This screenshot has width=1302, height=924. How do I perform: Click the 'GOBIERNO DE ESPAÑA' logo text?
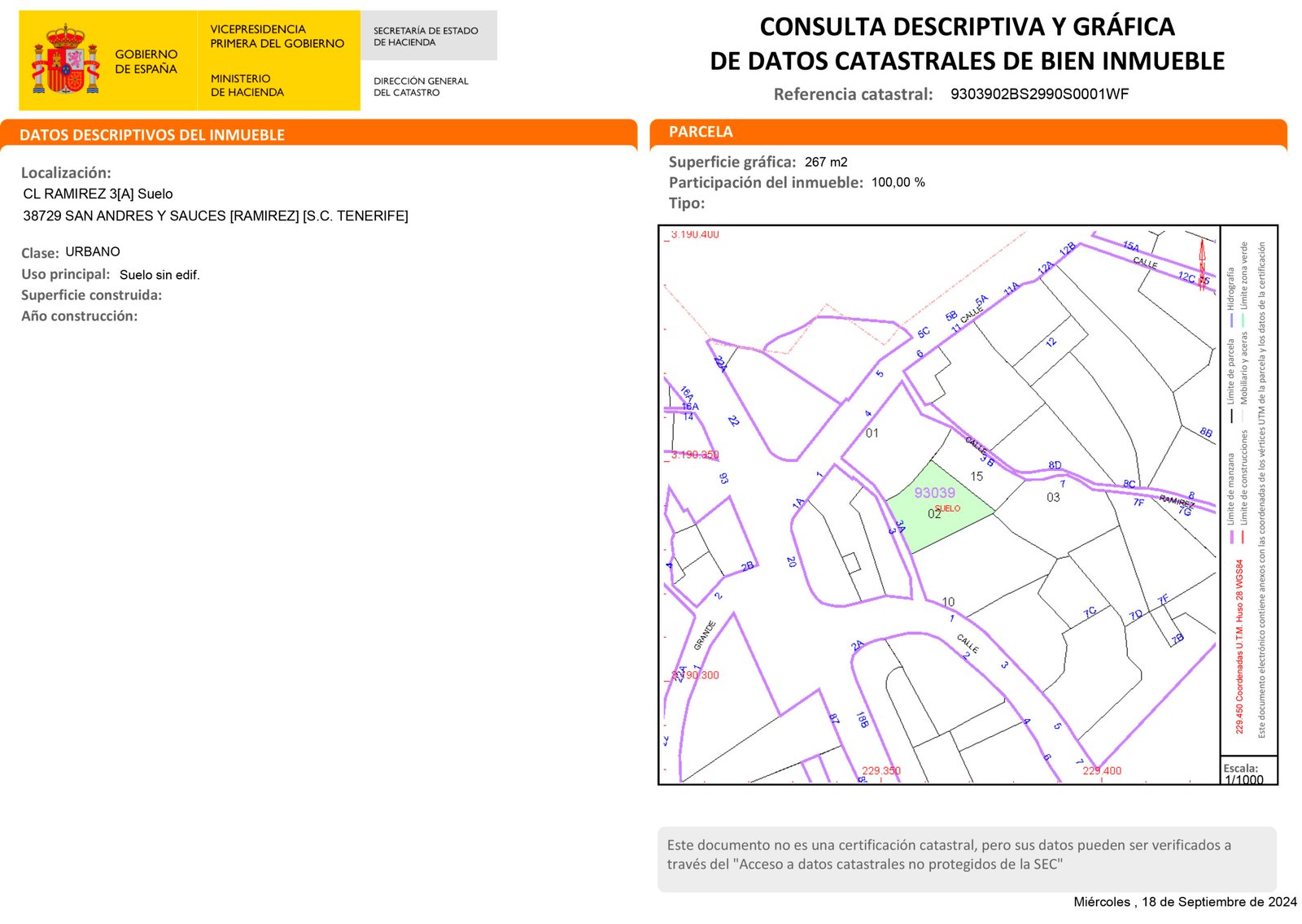point(146,62)
